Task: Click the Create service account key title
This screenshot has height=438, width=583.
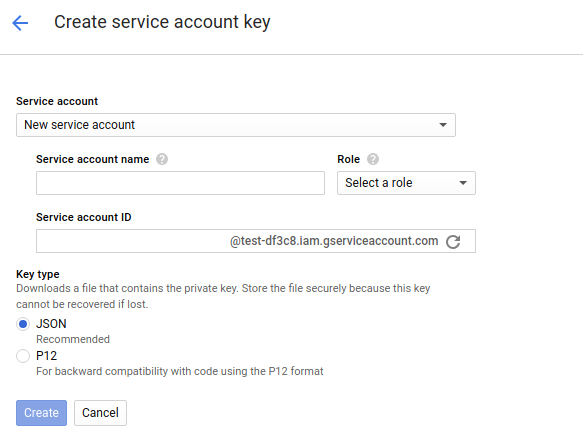Action: click(162, 22)
